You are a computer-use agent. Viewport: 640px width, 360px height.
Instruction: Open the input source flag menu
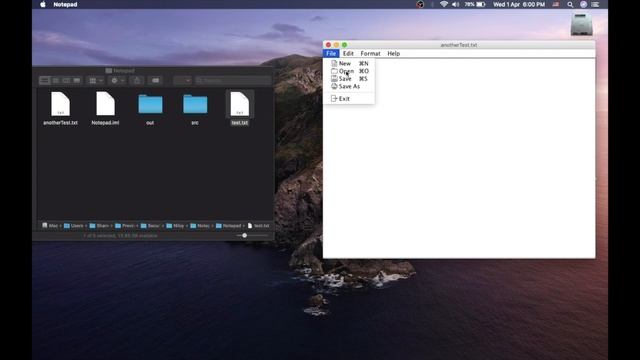[556, 4]
